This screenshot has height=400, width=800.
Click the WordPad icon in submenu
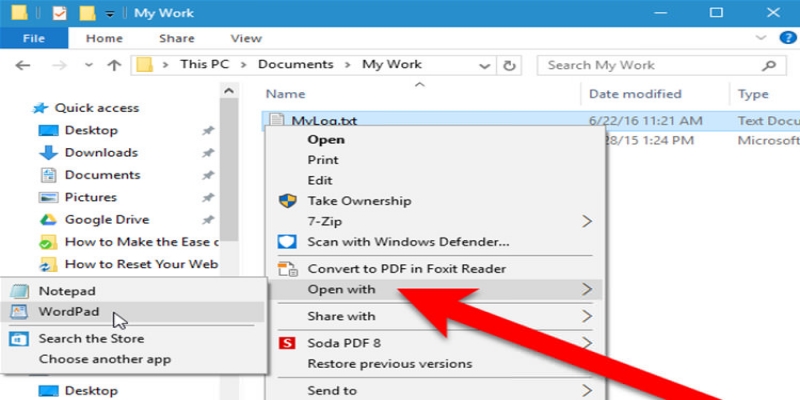(x=20, y=312)
